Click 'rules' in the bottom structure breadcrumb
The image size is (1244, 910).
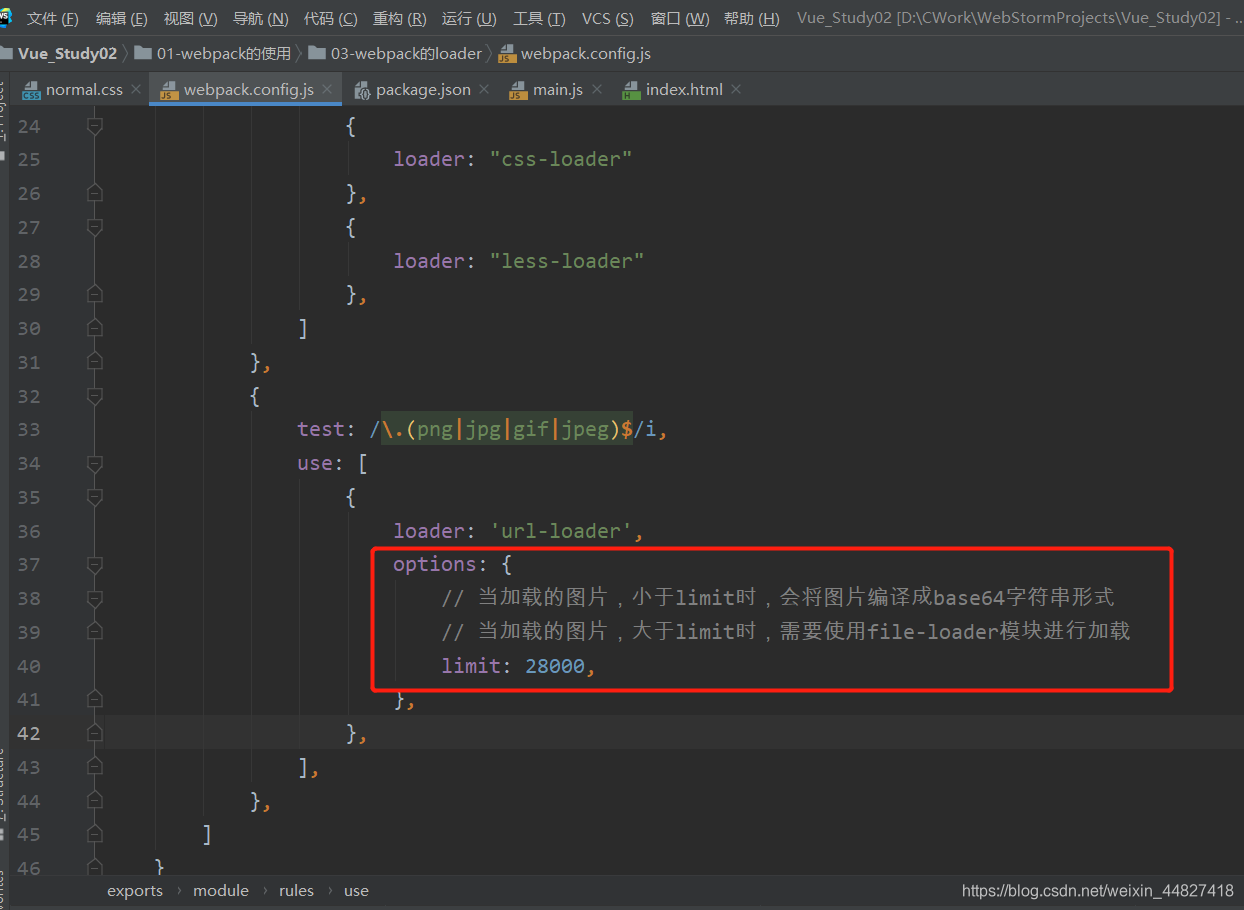(x=296, y=890)
